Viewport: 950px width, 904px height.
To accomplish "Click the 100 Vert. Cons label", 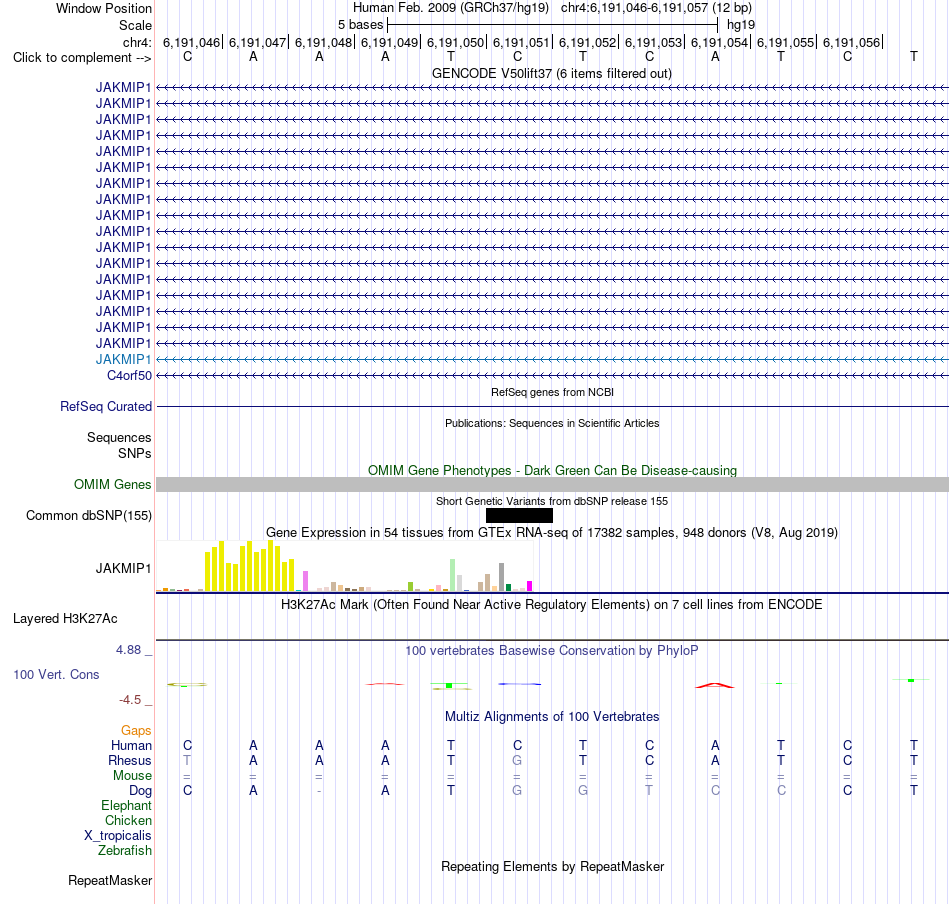I will (x=56, y=674).
